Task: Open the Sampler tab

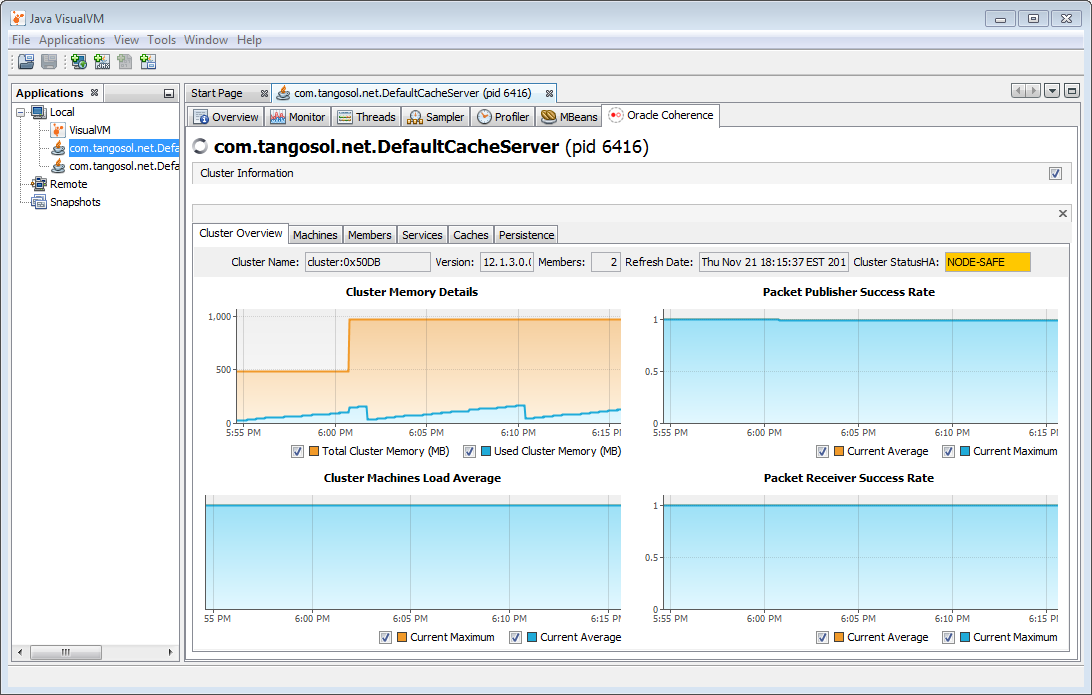Action: click(435, 117)
